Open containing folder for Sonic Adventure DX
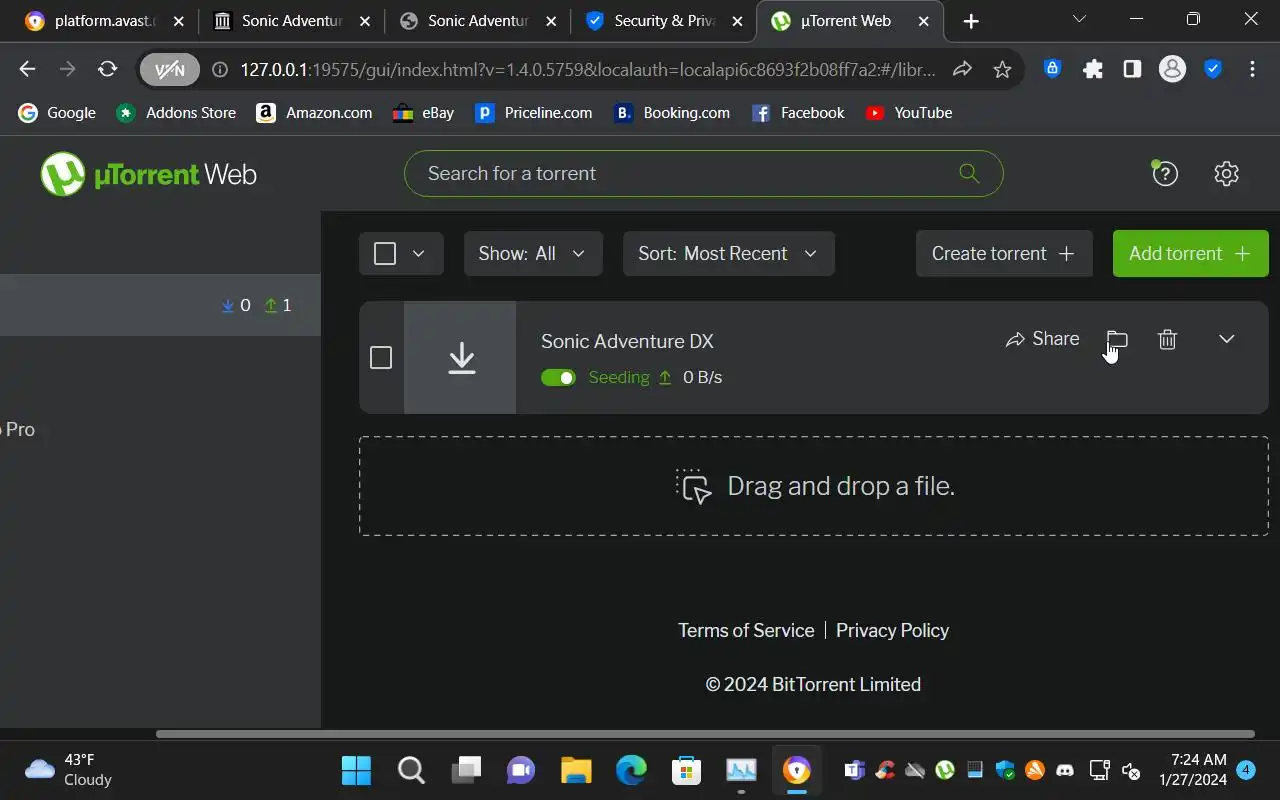Image resolution: width=1280 pixels, height=800 pixels. point(1117,339)
